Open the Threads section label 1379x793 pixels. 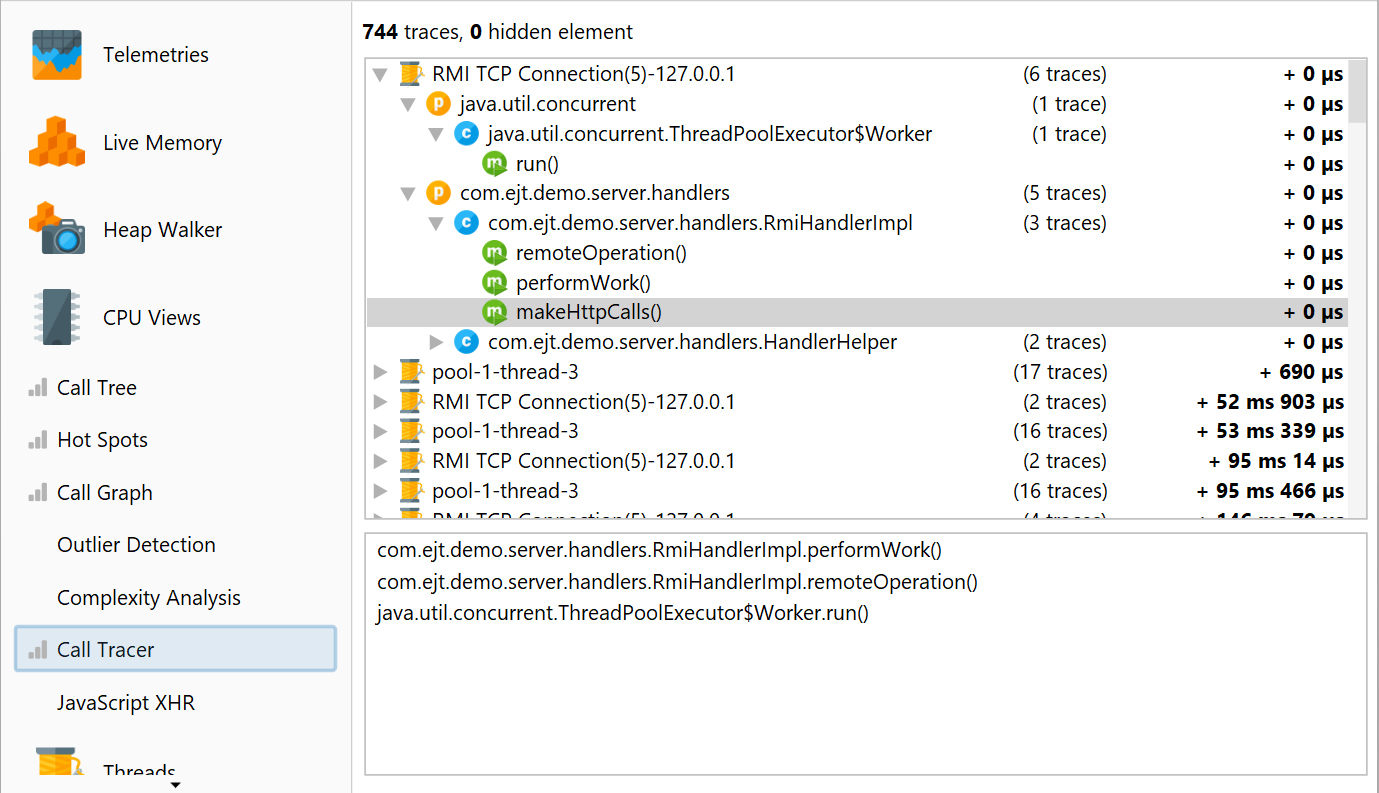point(139,771)
